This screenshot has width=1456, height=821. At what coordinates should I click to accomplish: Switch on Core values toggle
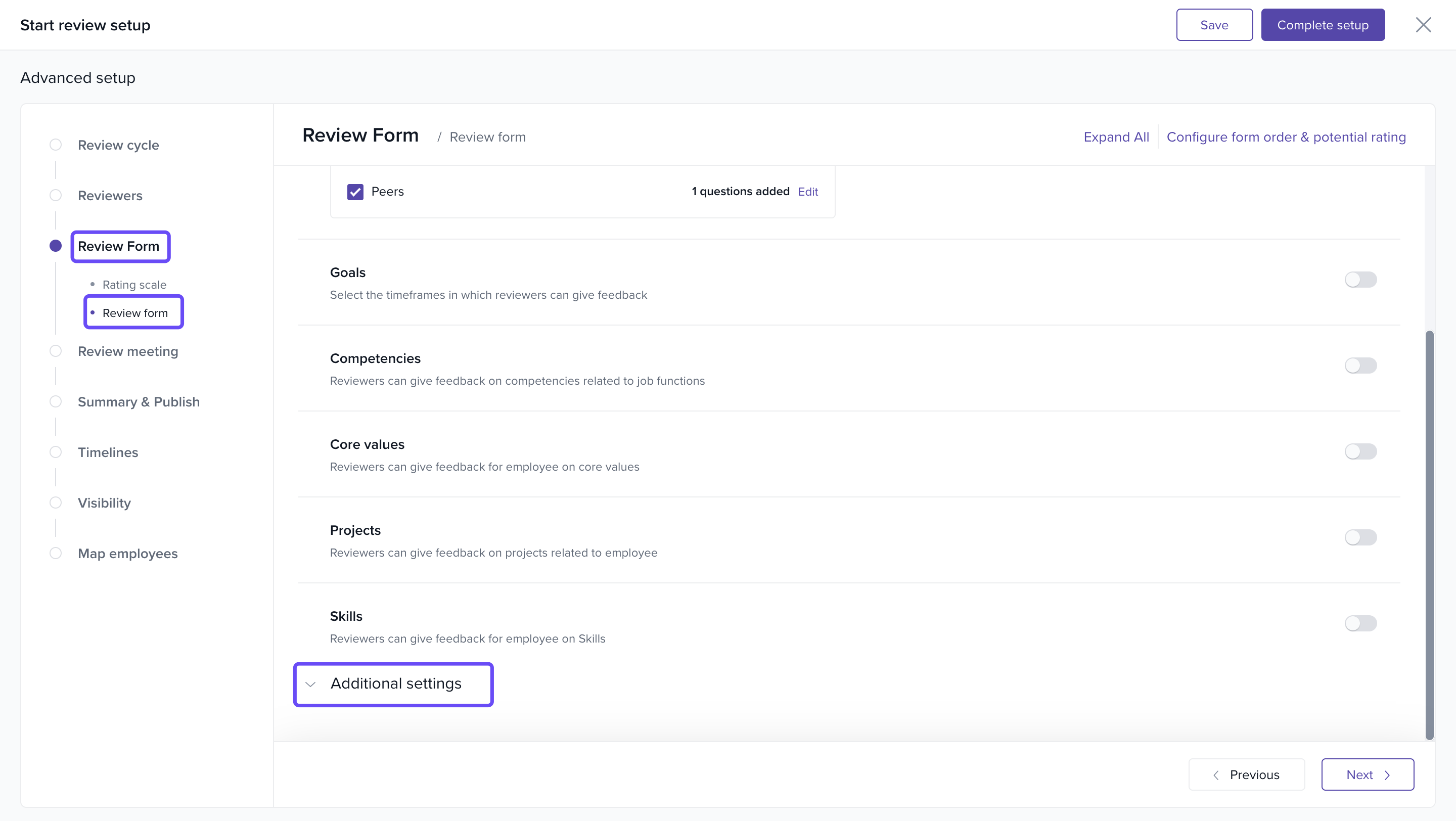point(1360,451)
